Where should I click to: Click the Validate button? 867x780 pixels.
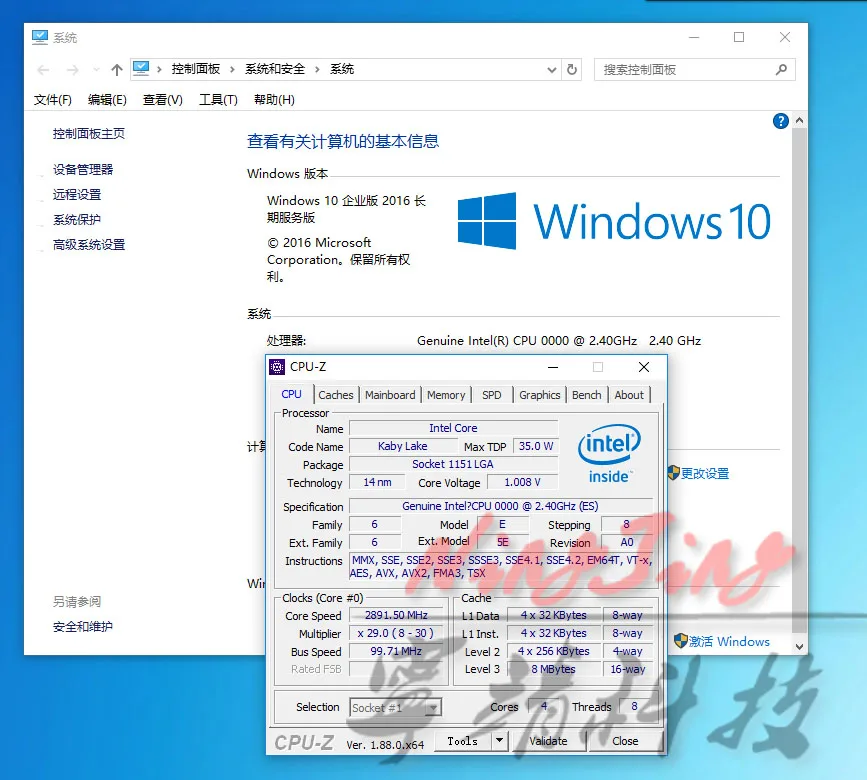click(548, 741)
